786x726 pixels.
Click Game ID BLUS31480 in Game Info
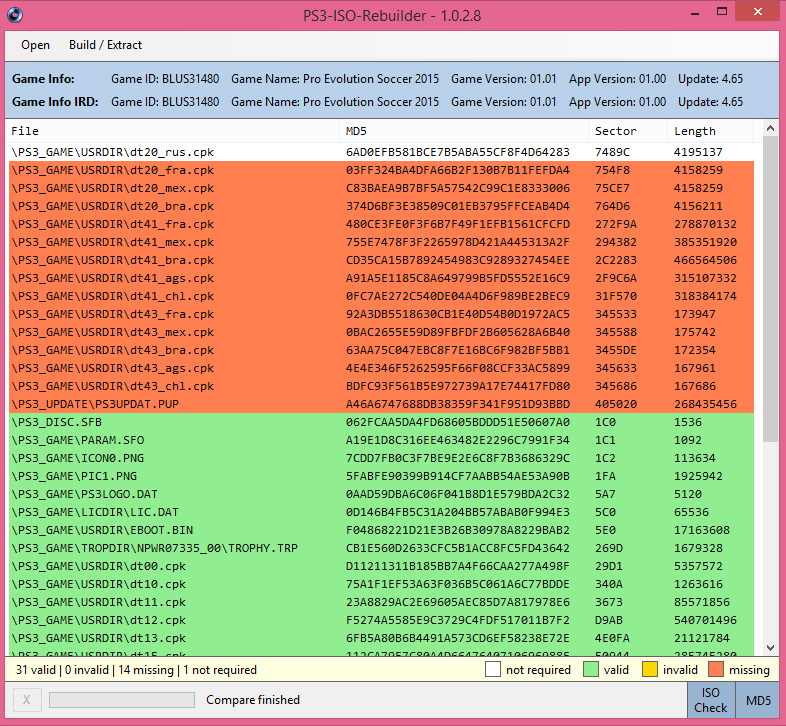click(165, 79)
